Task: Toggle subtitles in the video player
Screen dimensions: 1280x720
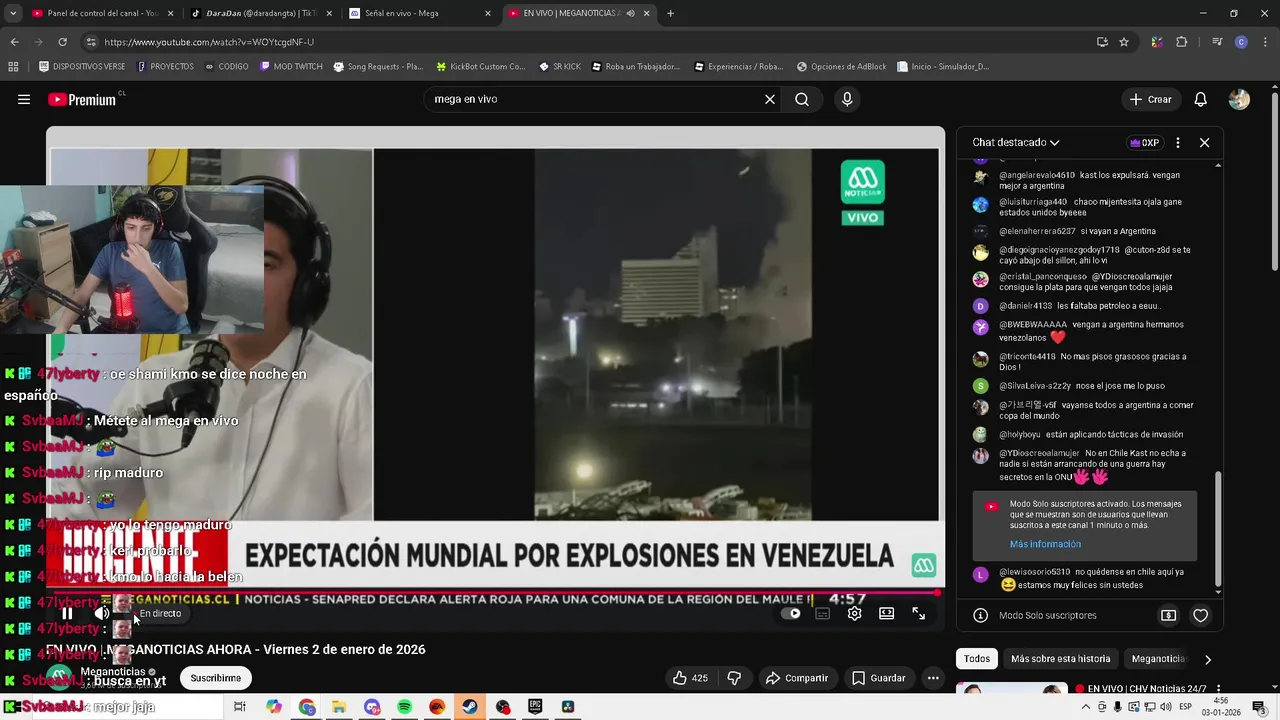Action: pyautogui.click(x=822, y=613)
